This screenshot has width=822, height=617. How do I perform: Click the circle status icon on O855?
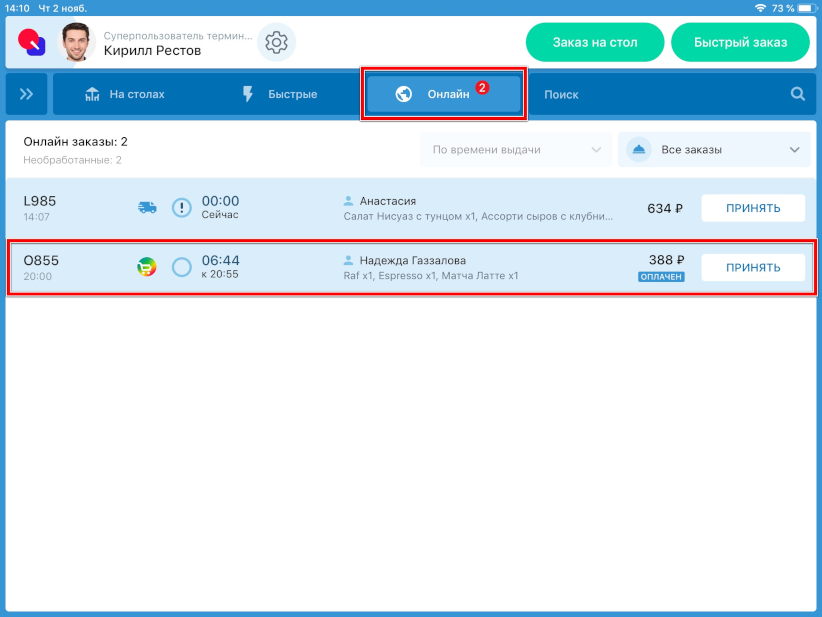click(x=182, y=267)
